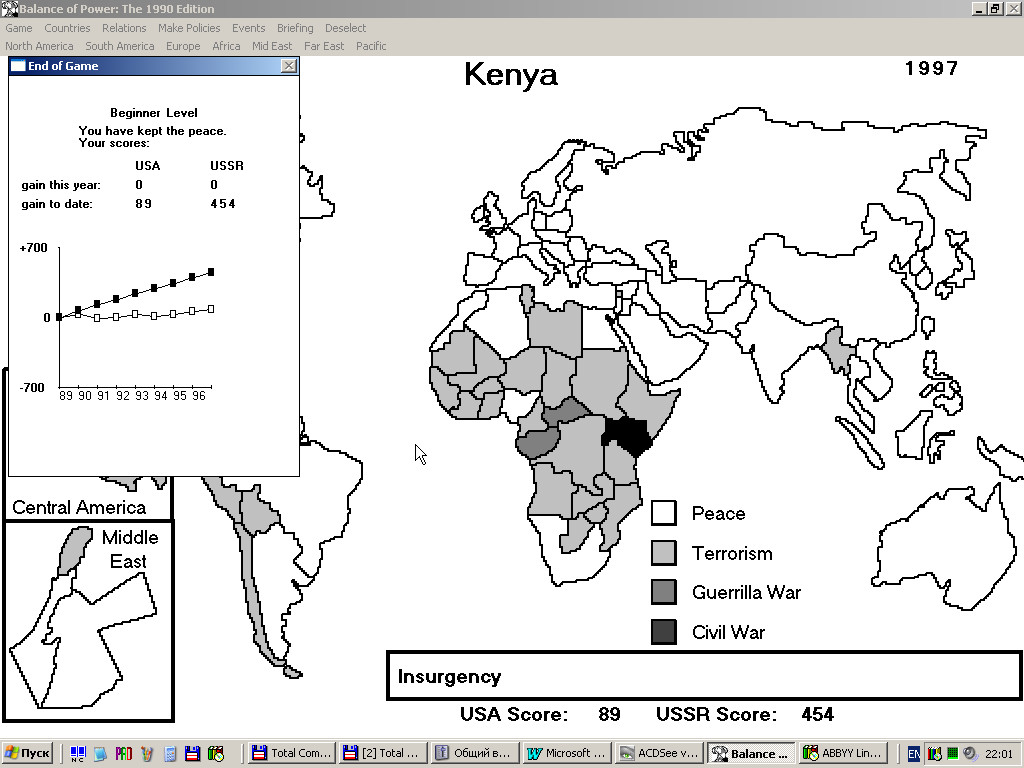
Task: Open the Africa region menu
Action: point(226,46)
